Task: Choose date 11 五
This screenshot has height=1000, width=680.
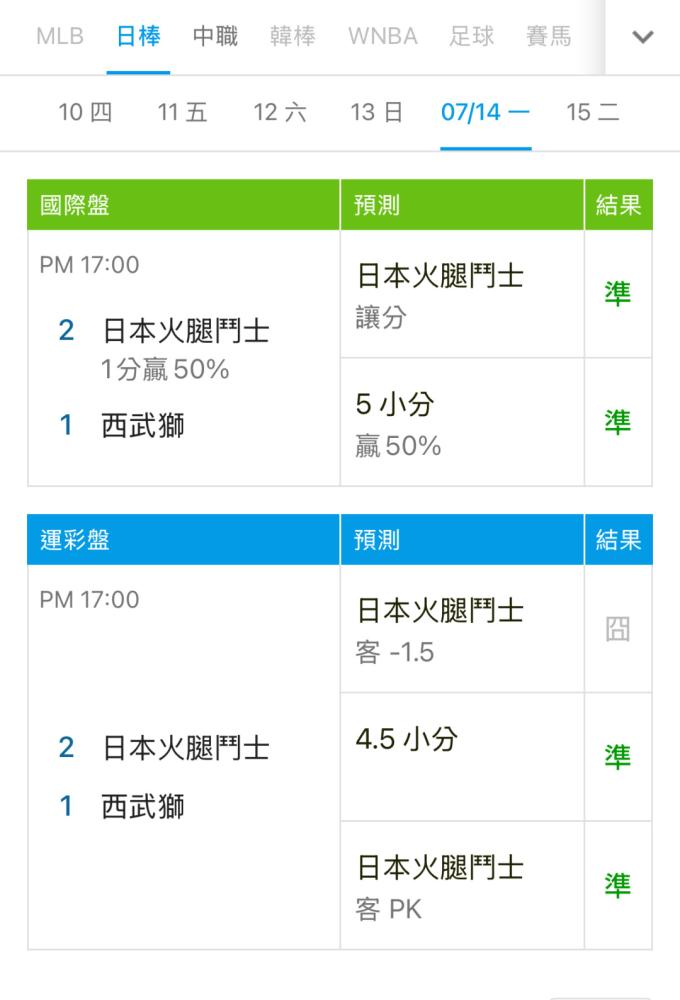Action: (x=182, y=113)
